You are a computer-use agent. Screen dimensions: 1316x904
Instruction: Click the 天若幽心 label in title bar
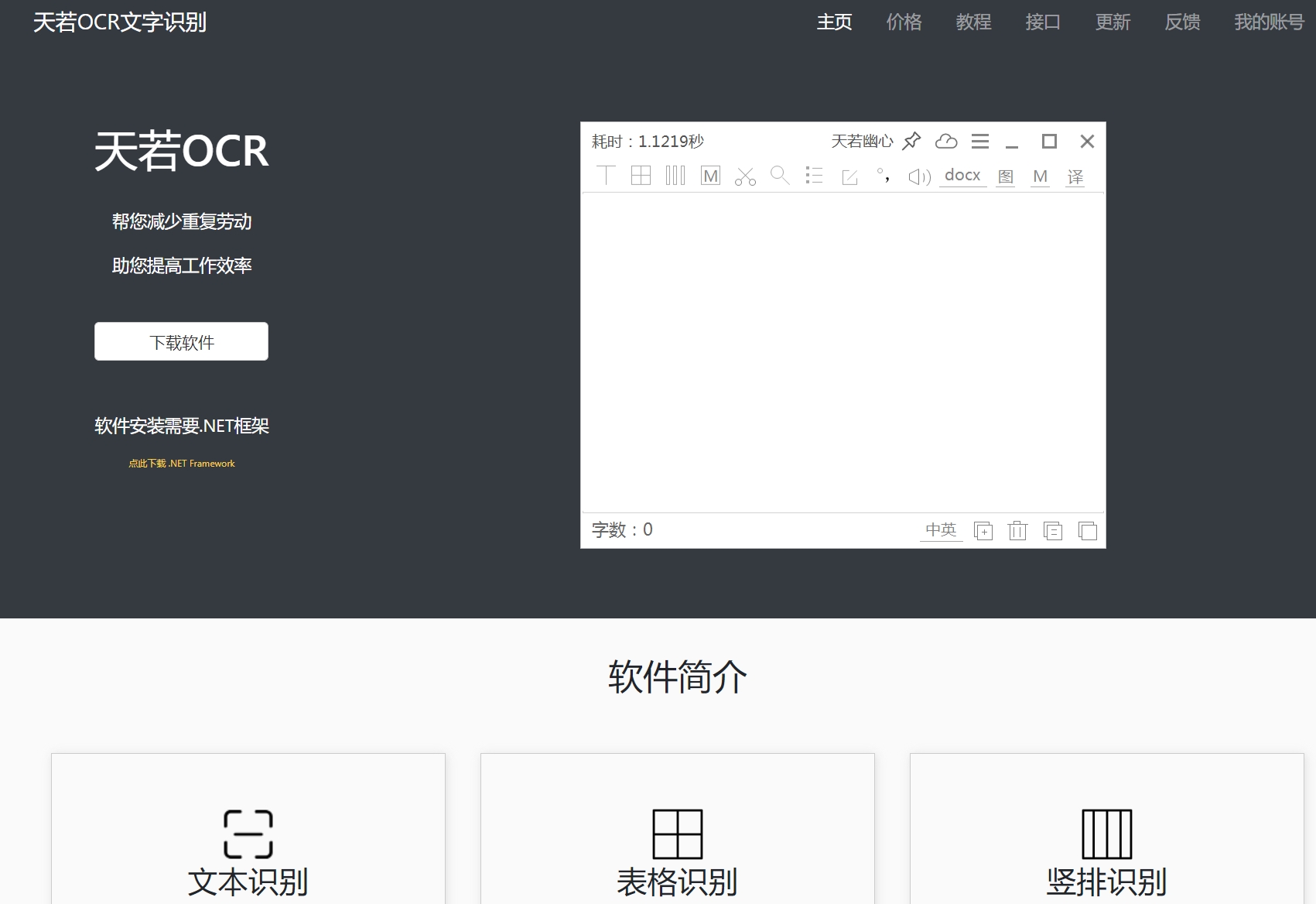click(862, 142)
